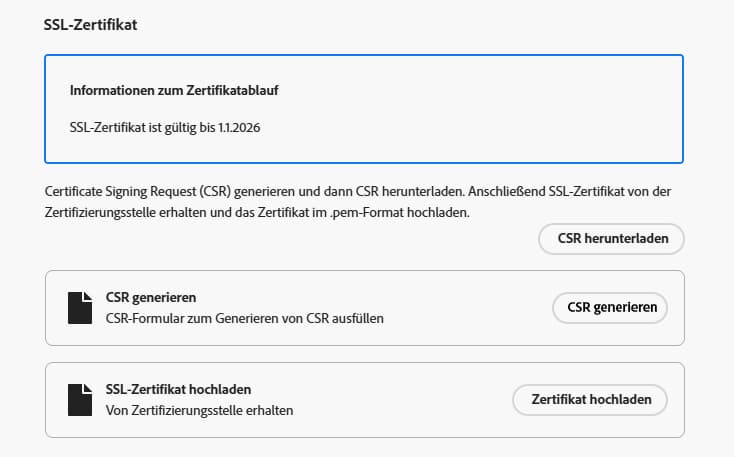Click the document icon beside CSR generieren
Screen dimensions: 734x457
80,308
